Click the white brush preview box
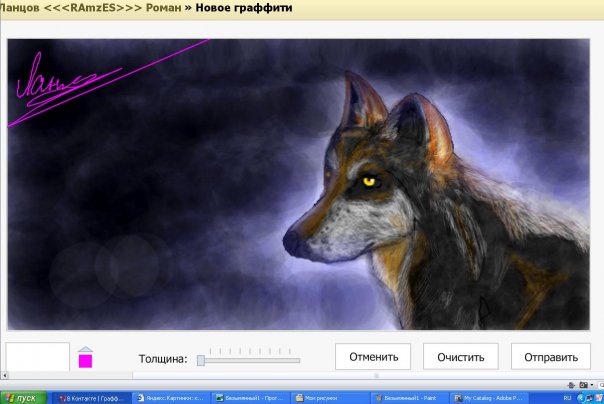Screen dimensions: 604x404 pyautogui.click(x=37, y=357)
